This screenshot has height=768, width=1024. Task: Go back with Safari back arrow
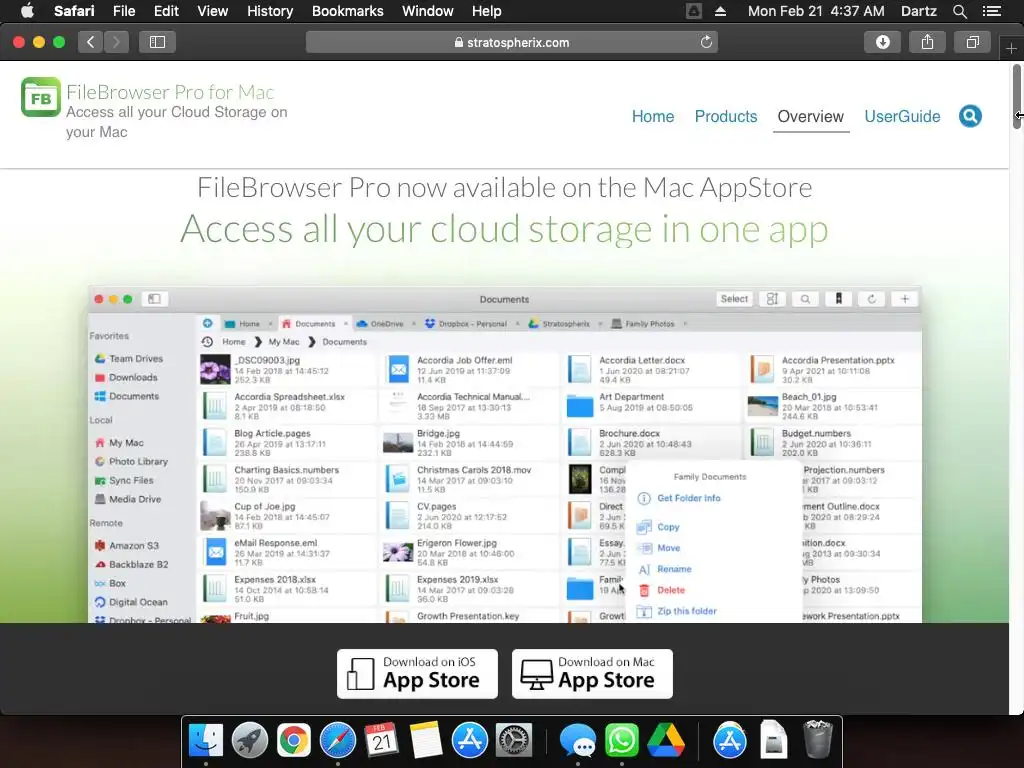(91, 42)
